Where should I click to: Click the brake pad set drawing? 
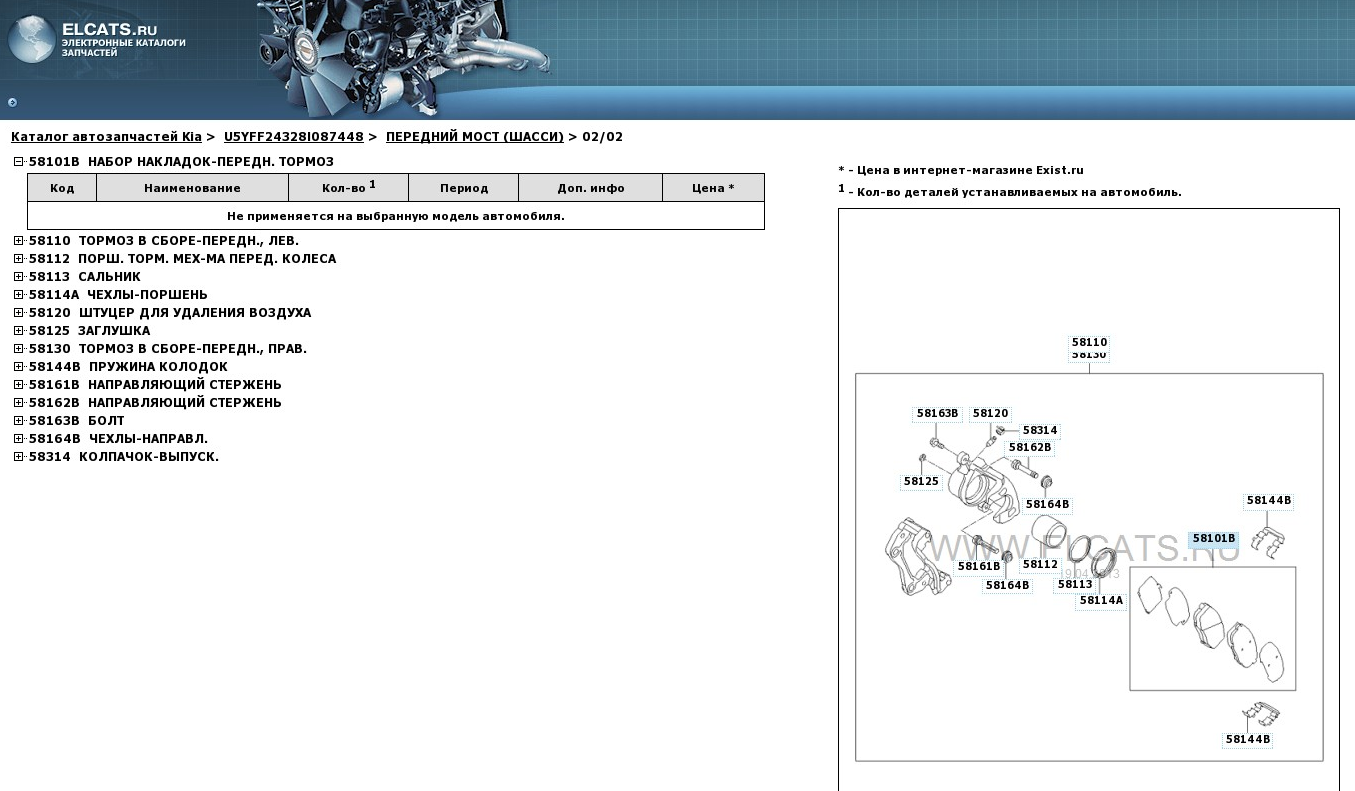pyautogui.click(x=1212, y=629)
